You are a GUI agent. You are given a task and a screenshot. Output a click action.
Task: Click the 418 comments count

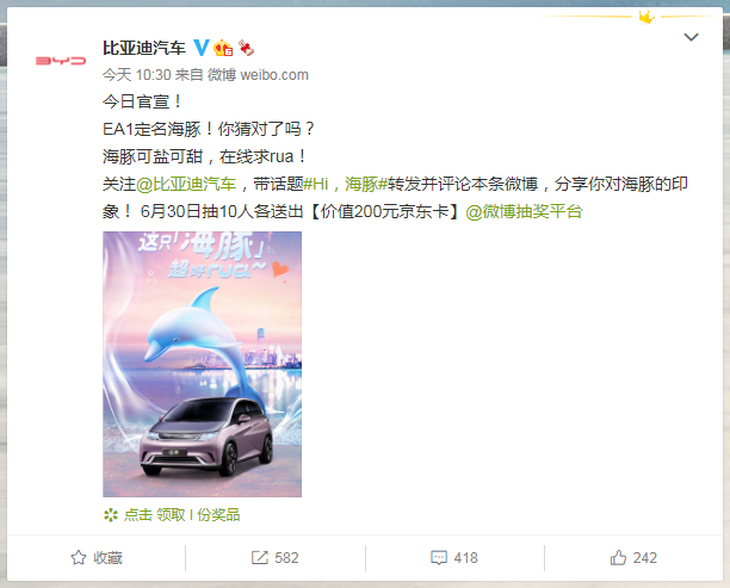[x=466, y=558]
